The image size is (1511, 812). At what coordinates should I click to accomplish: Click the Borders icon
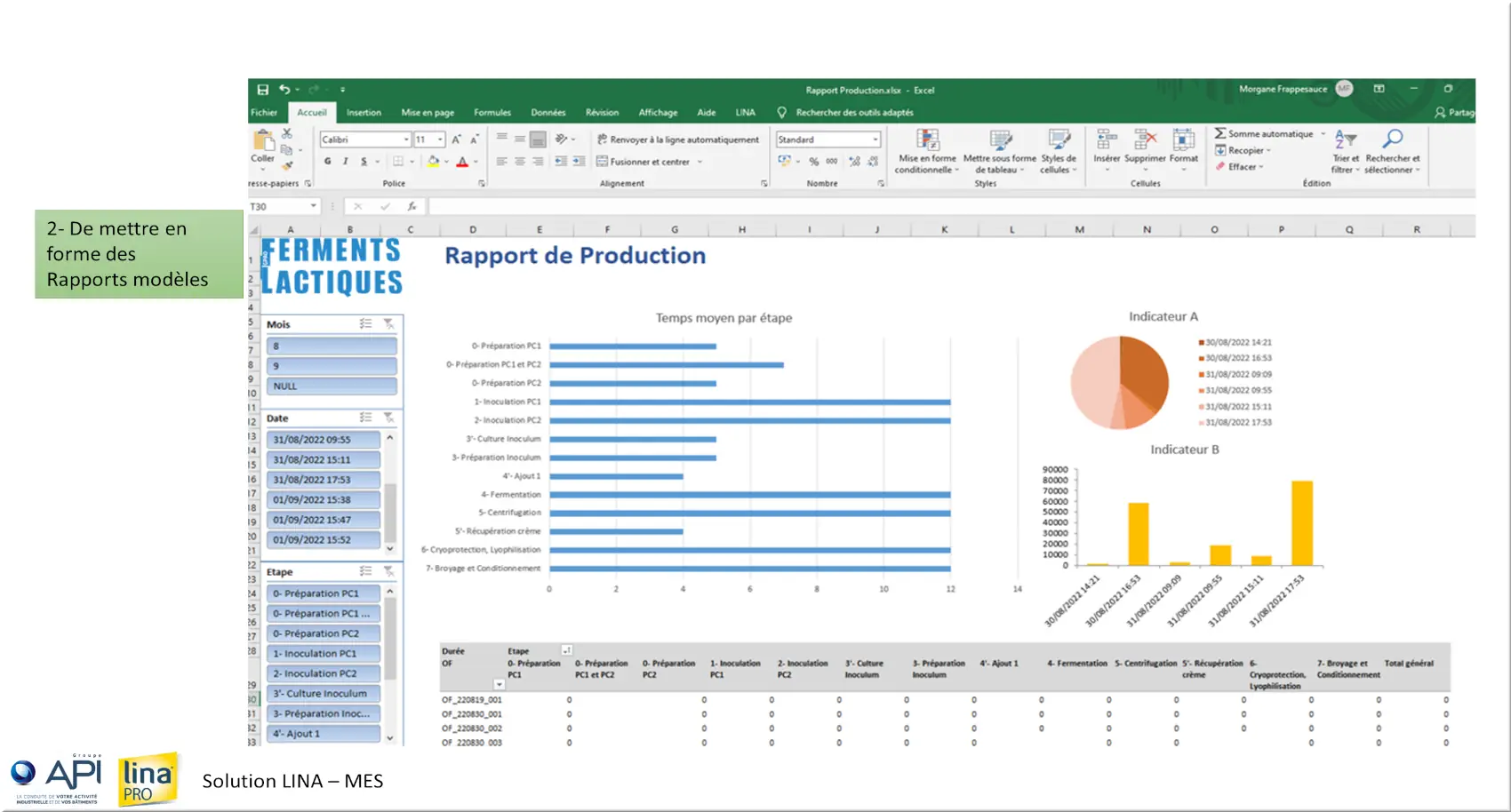point(398,162)
